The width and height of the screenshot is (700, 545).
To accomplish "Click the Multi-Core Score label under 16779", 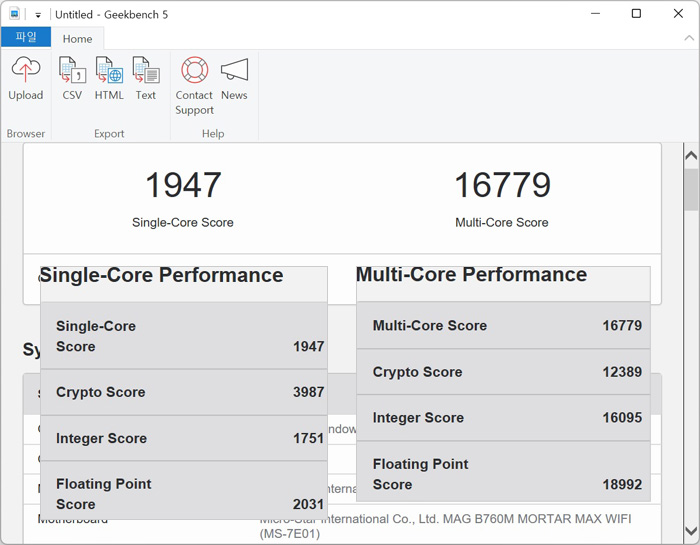I will click(502, 222).
